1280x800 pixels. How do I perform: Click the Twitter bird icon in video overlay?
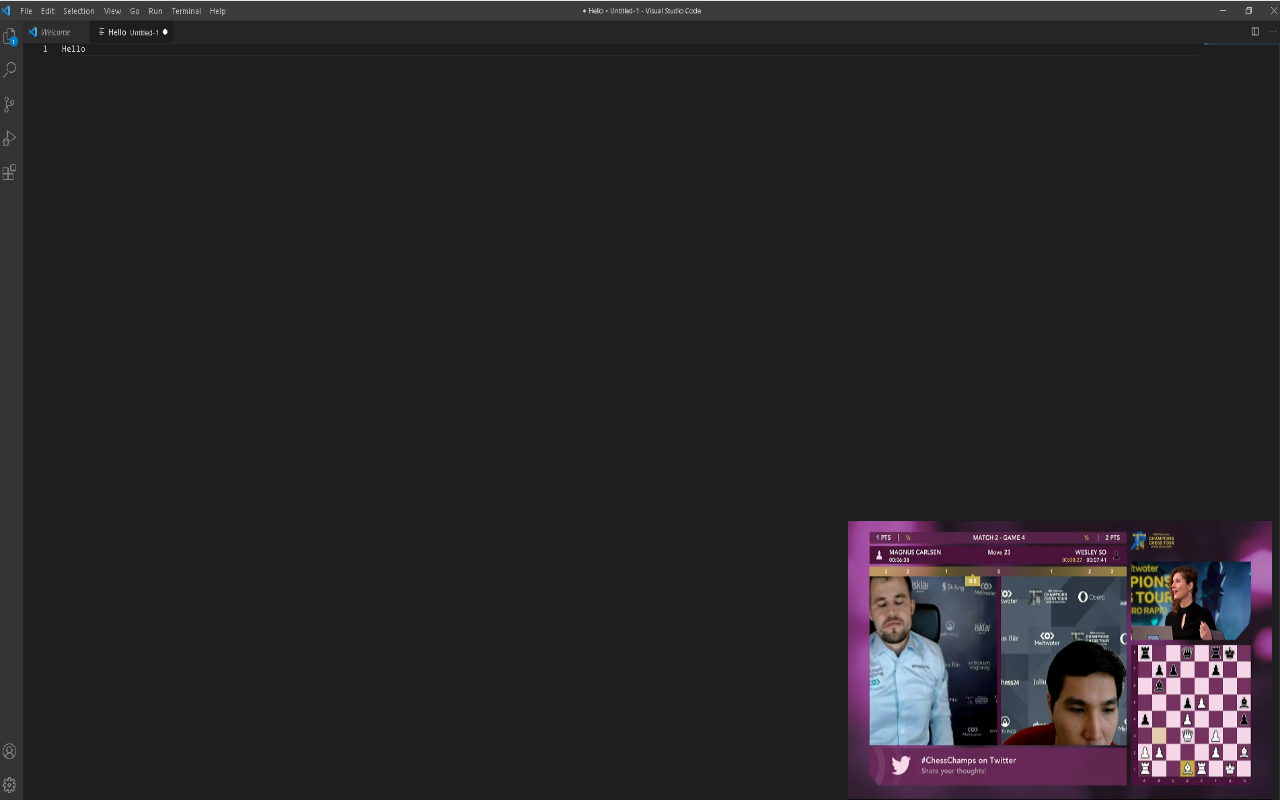coord(900,765)
